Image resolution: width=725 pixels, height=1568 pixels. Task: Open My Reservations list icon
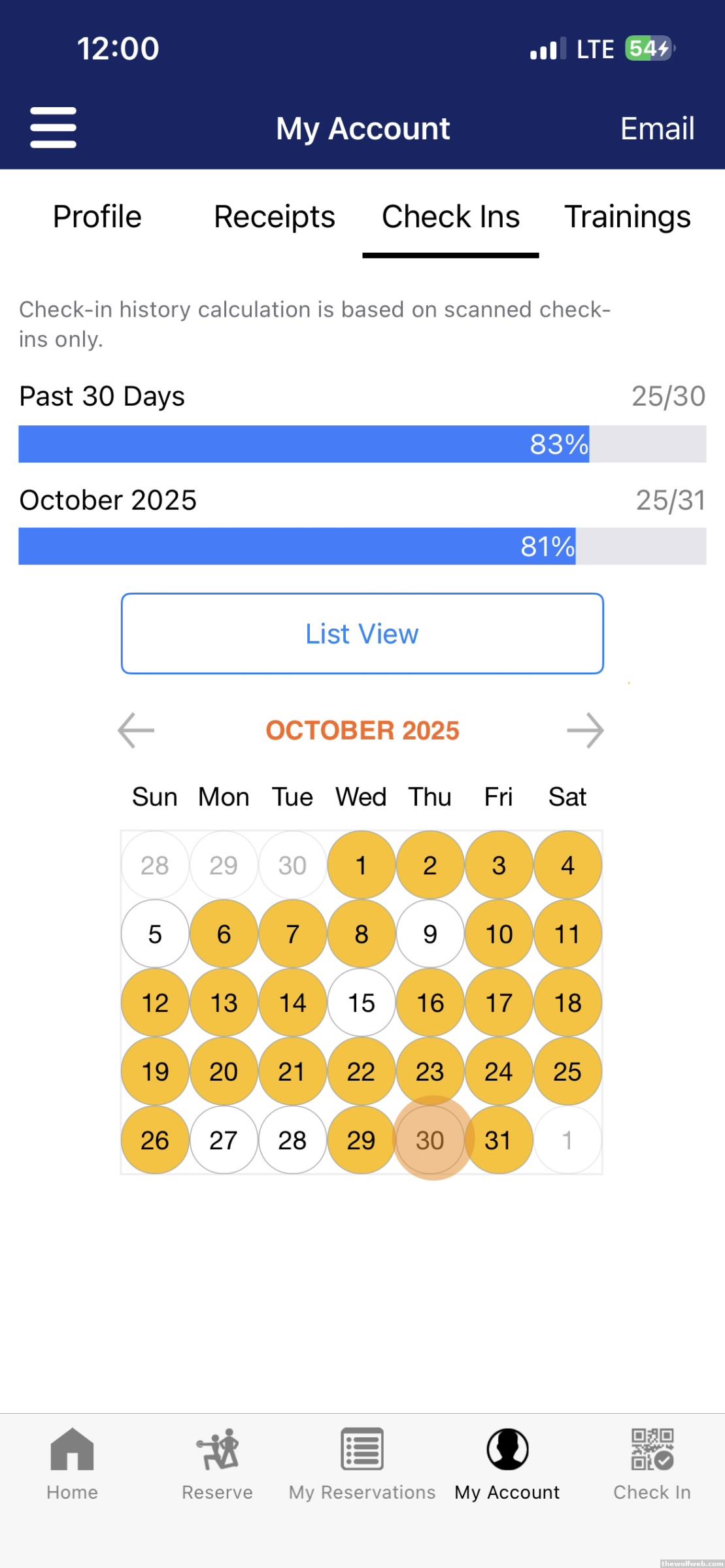pyautogui.click(x=362, y=1449)
